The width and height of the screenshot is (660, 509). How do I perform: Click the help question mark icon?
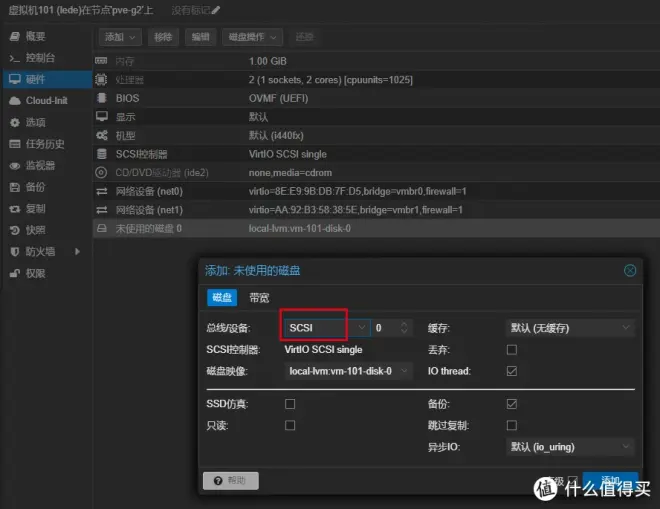[x=218, y=481]
